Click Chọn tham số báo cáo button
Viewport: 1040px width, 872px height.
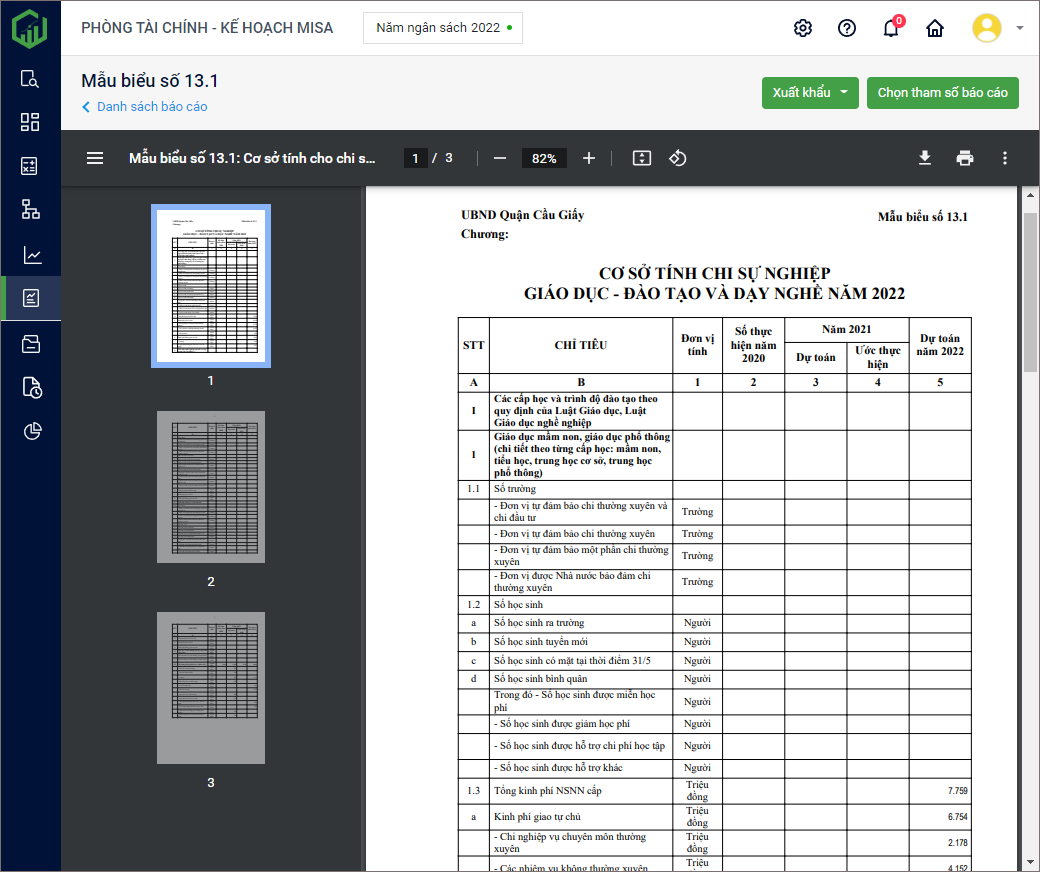pos(942,93)
